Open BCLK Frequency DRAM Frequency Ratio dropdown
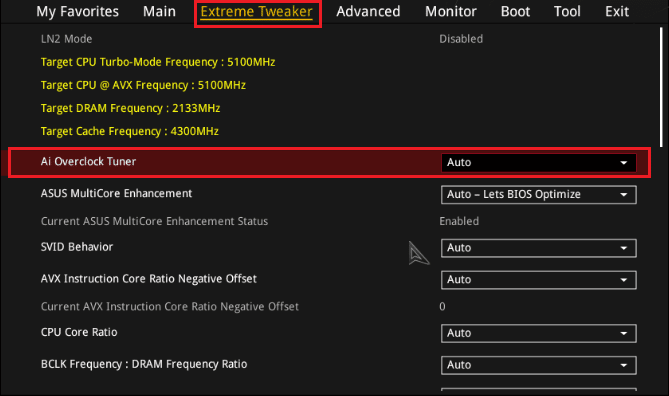This screenshot has height=396, width=669. [x=538, y=365]
